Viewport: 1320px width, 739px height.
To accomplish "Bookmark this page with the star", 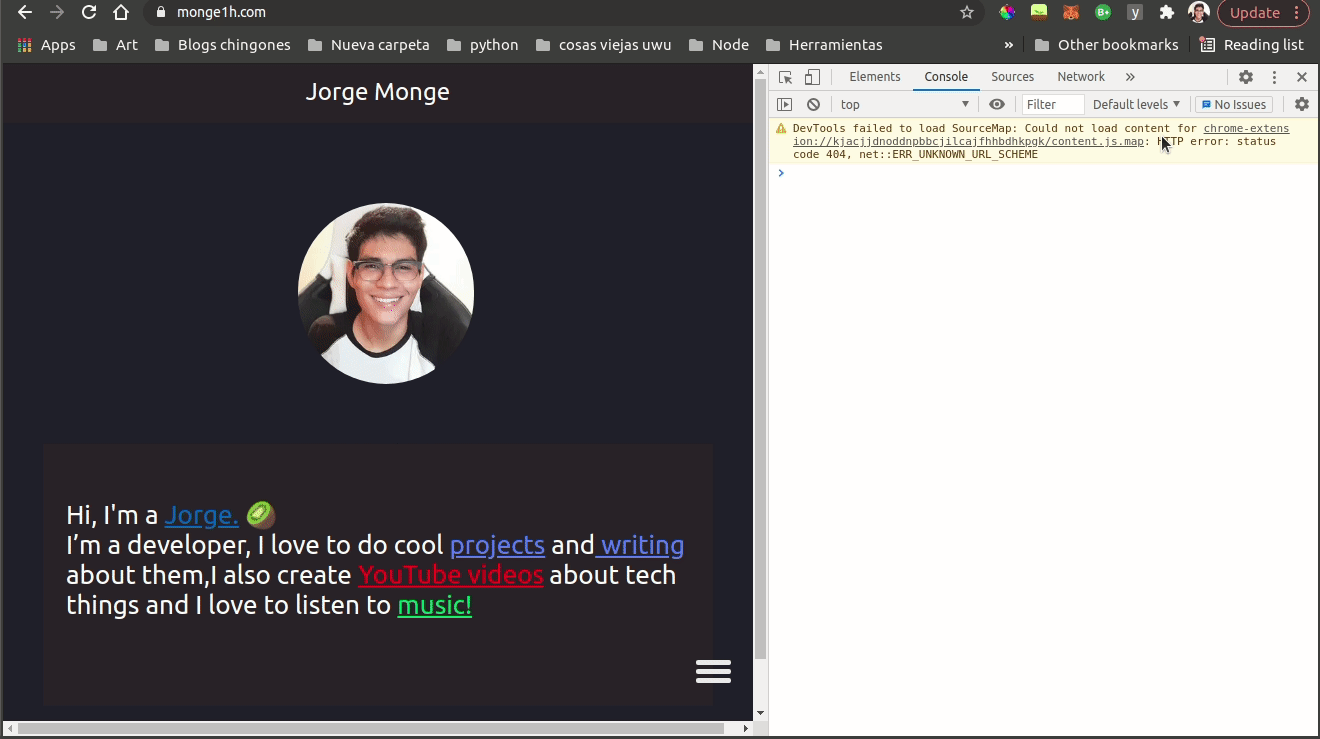I will tap(967, 13).
